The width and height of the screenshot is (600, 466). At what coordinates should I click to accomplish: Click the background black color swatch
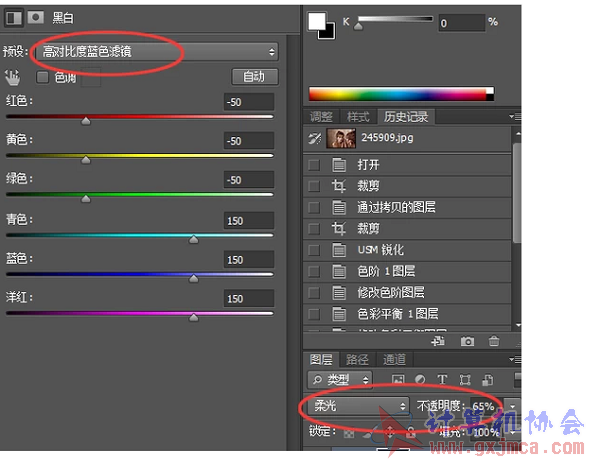click(x=329, y=33)
